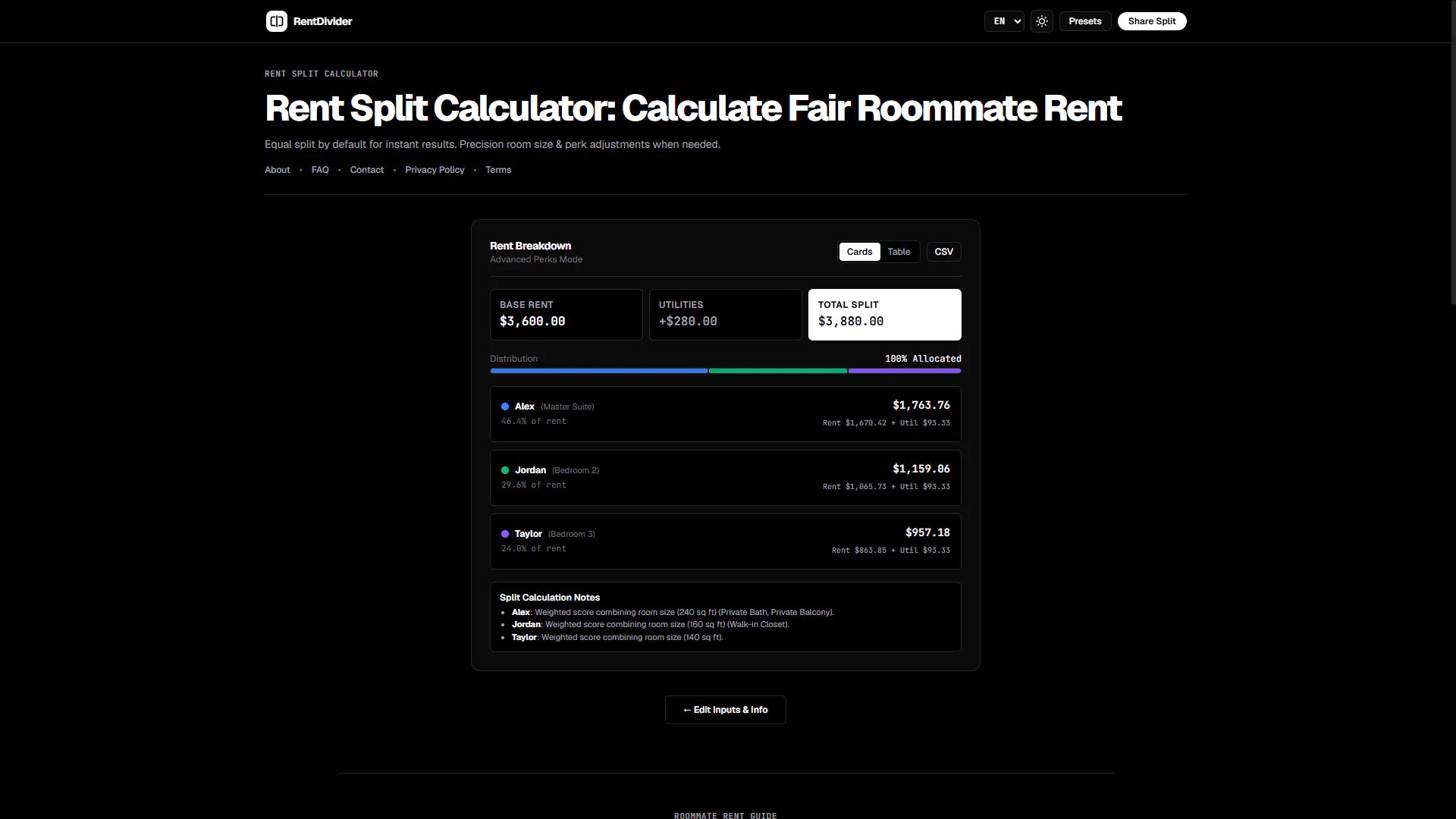The height and width of the screenshot is (819, 1456).
Task: Click the Taylor note about 140 sq ft
Action: coord(617,638)
